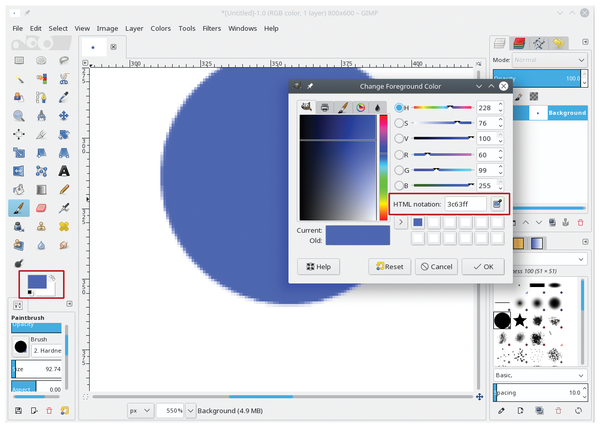The height and width of the screenshot is (428, 600).
Task: Select the Eraser tool
Action: (x=41, y=208)
